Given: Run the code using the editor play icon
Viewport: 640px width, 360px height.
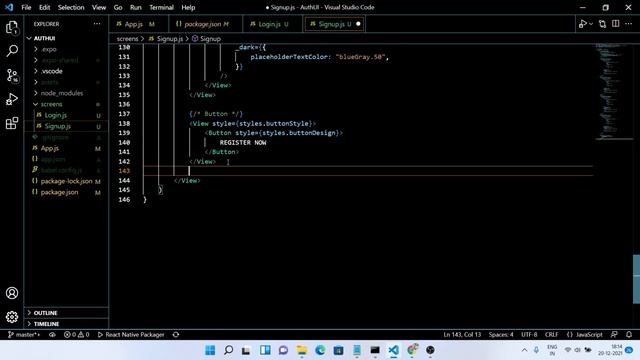Looking at the screenshot, I should coord(582,24).
